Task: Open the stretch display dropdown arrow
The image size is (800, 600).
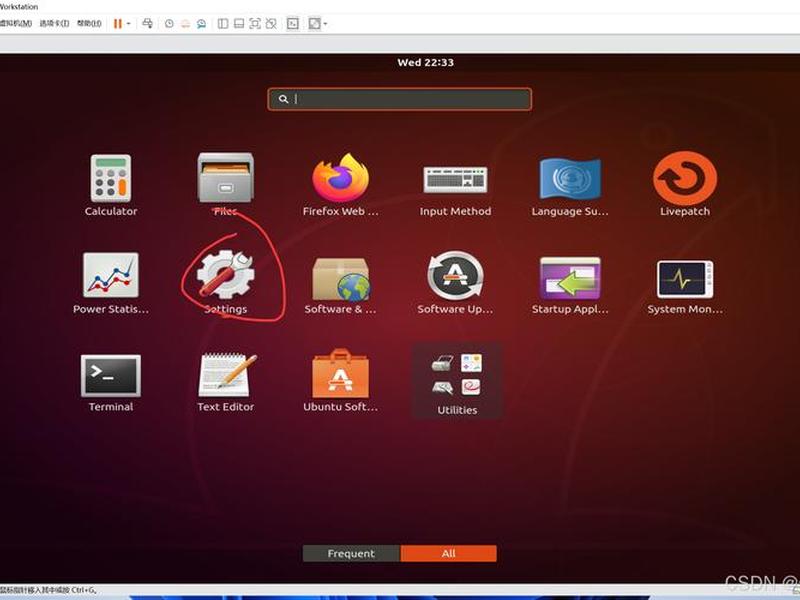Action: (x=325, y=23)
